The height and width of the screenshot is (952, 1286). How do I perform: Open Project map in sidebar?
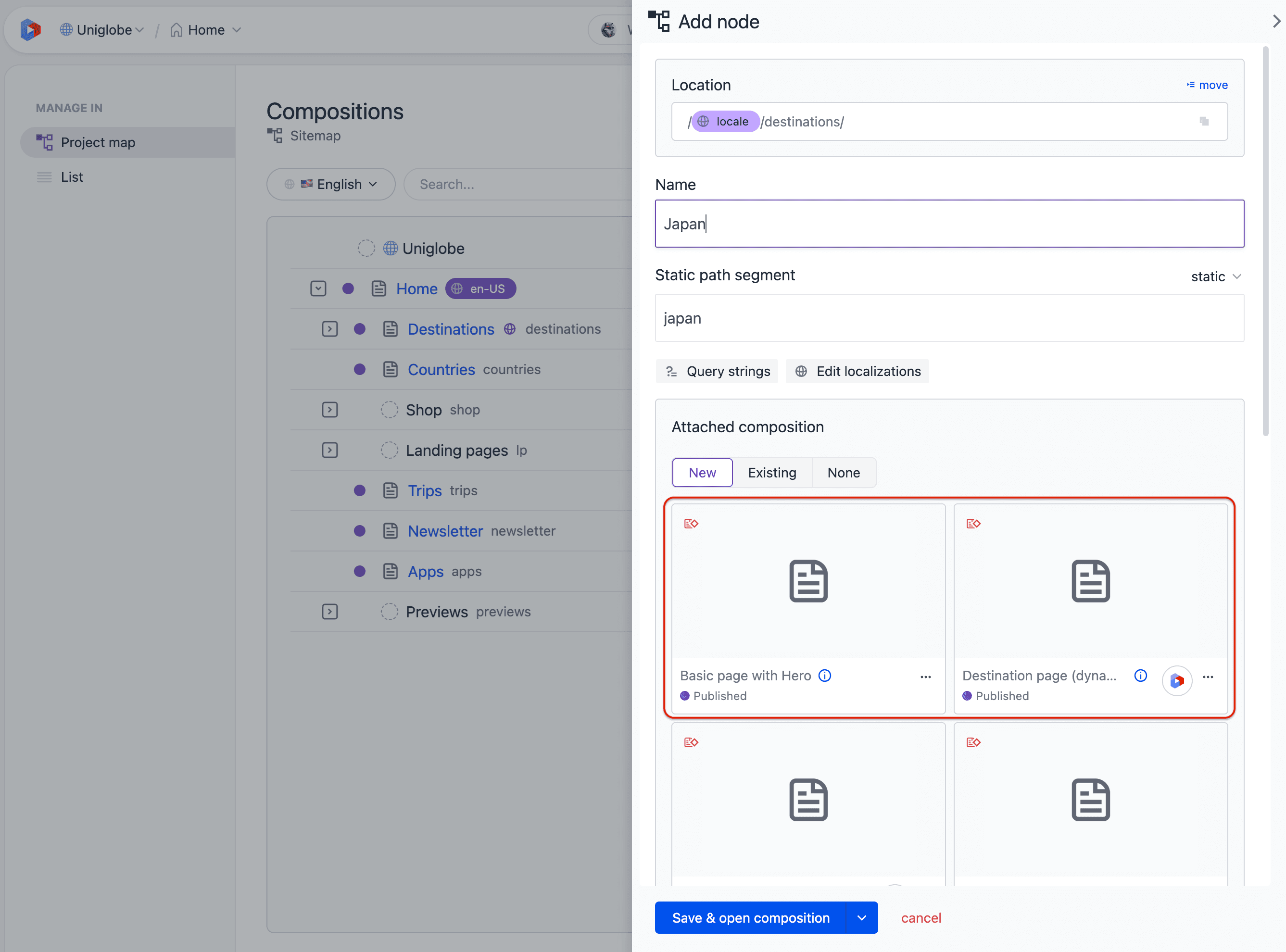click(128, 142)
